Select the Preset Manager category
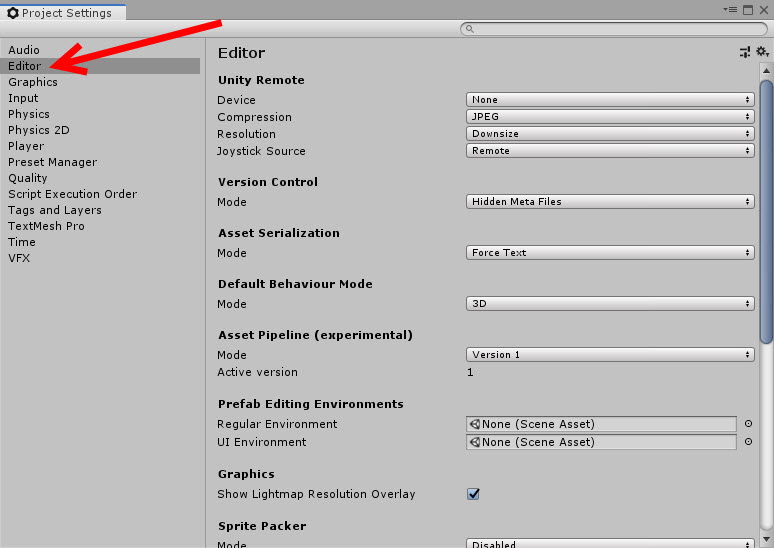 pyautogui.click(x=100, y=162)
